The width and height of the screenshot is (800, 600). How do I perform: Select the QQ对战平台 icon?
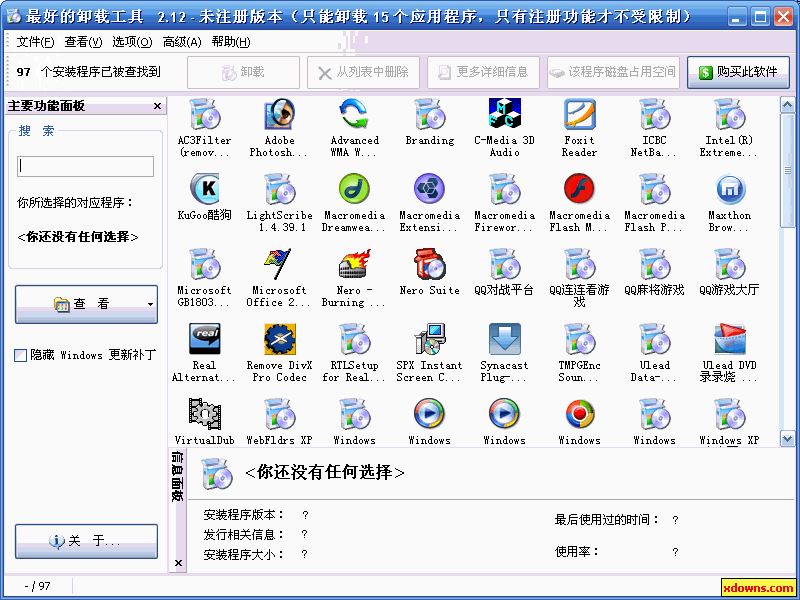coord(505,264)
